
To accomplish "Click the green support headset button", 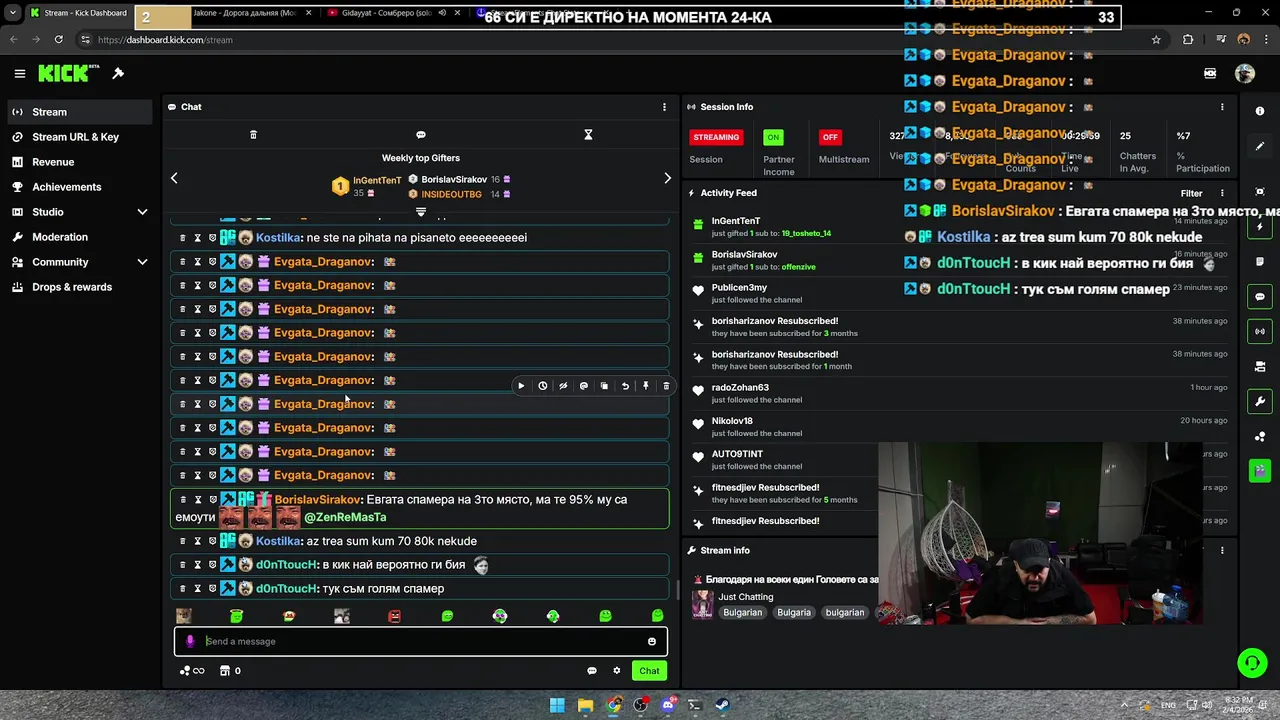I will point(1252,663).
